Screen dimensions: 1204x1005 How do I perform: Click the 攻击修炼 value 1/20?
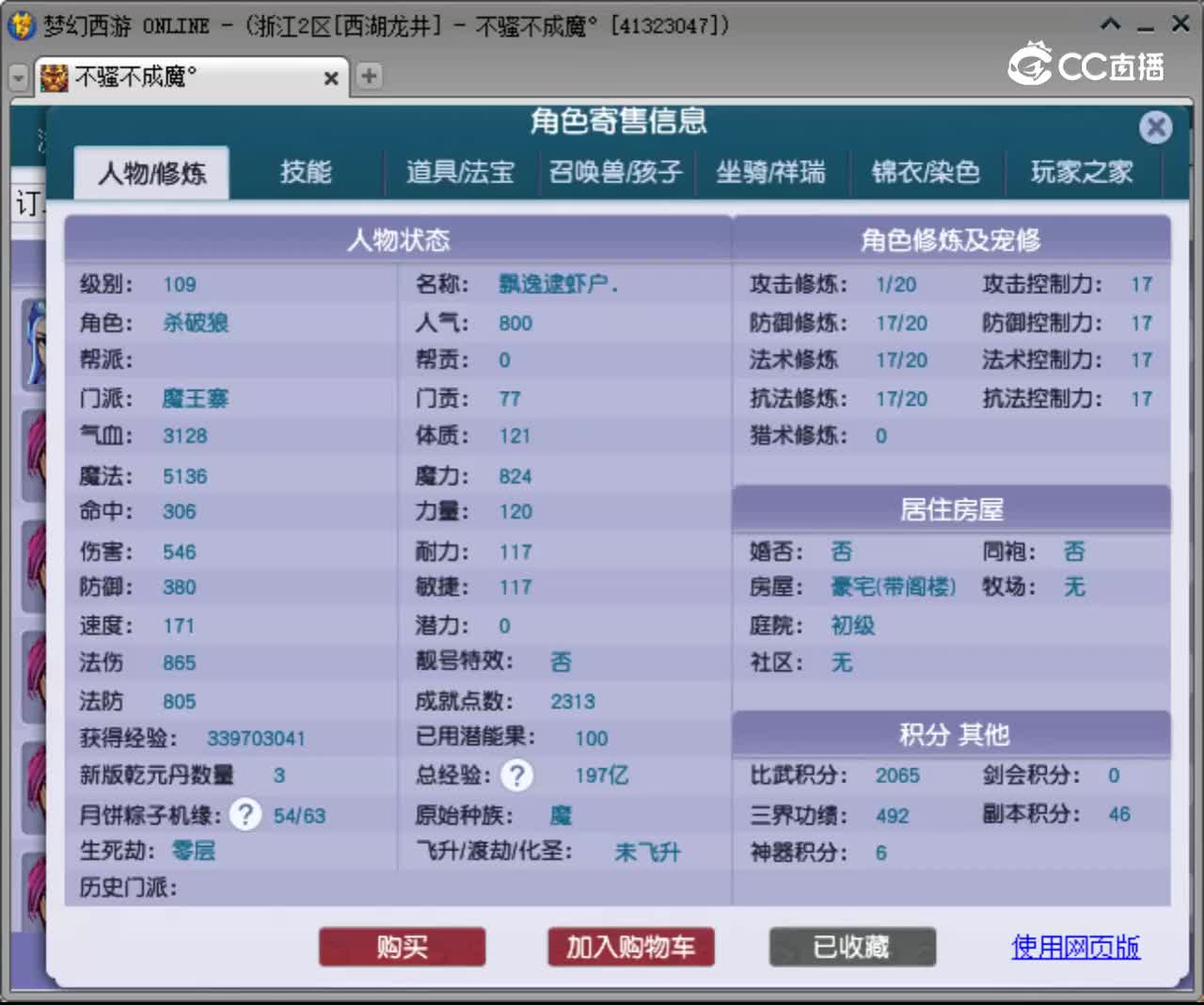point(895,284)
